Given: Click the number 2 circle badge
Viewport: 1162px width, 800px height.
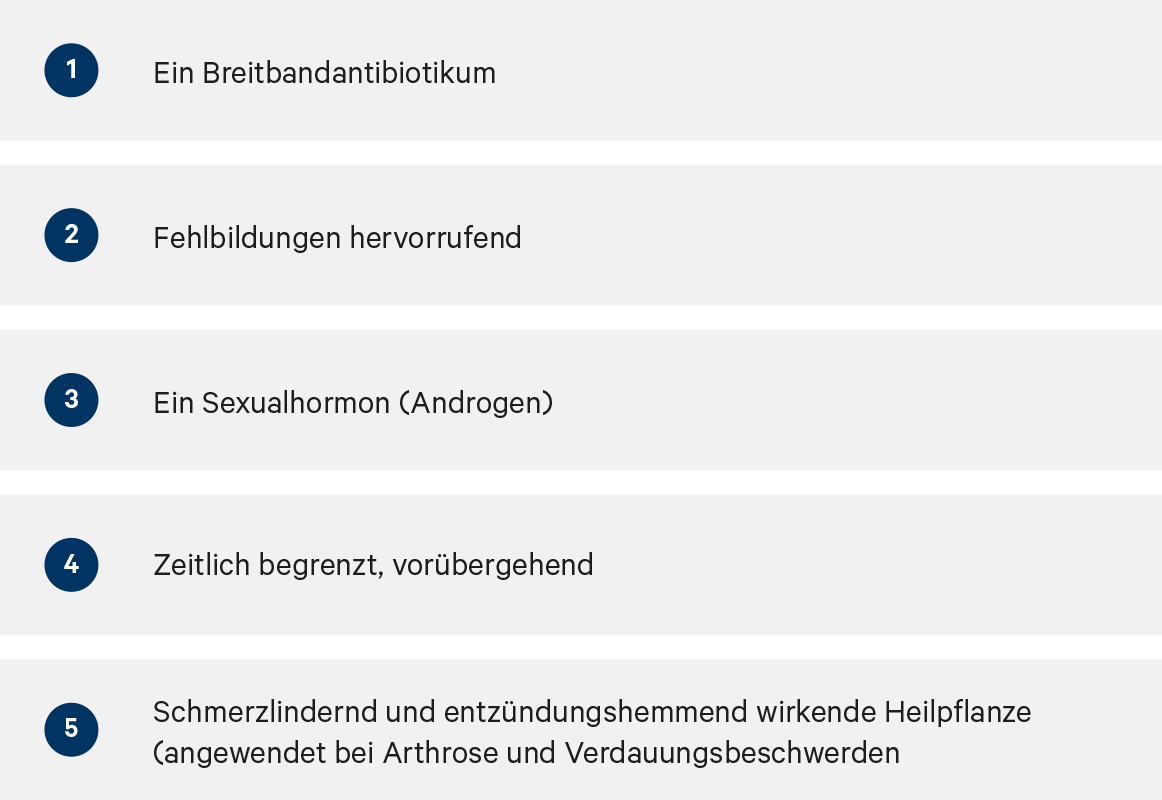Looking at the screenshot, I should coord(71,235).
